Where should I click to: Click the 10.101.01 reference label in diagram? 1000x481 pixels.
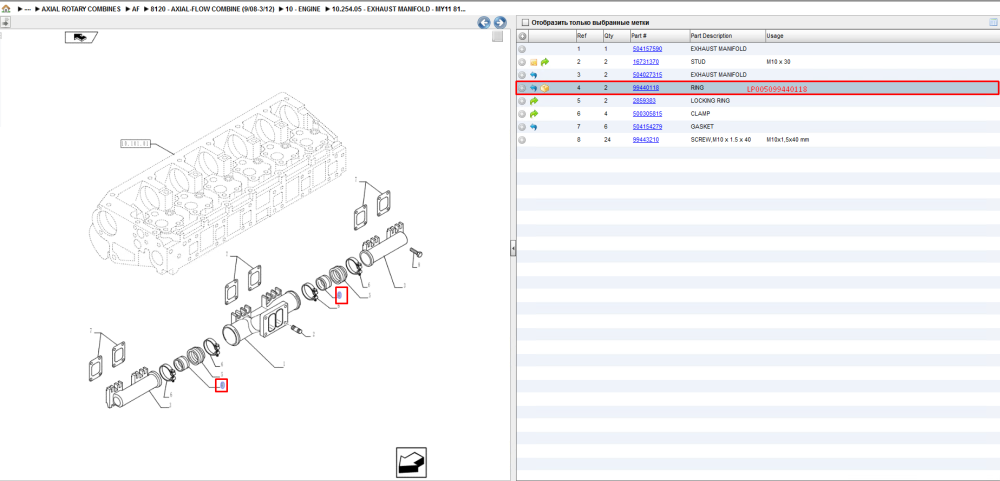pyautogui.click(x=135, y=144)
